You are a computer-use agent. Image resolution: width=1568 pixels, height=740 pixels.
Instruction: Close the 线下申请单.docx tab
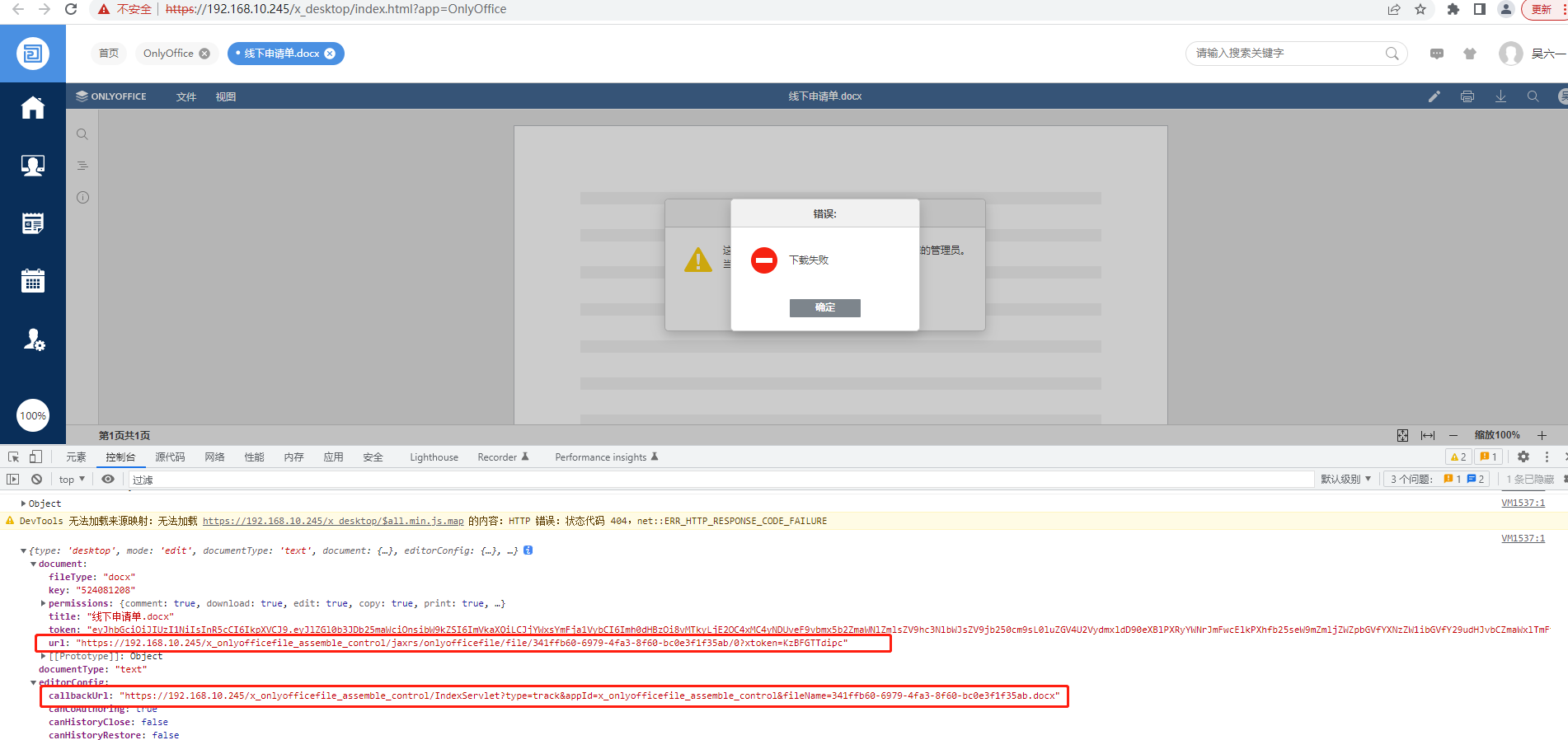330,54
